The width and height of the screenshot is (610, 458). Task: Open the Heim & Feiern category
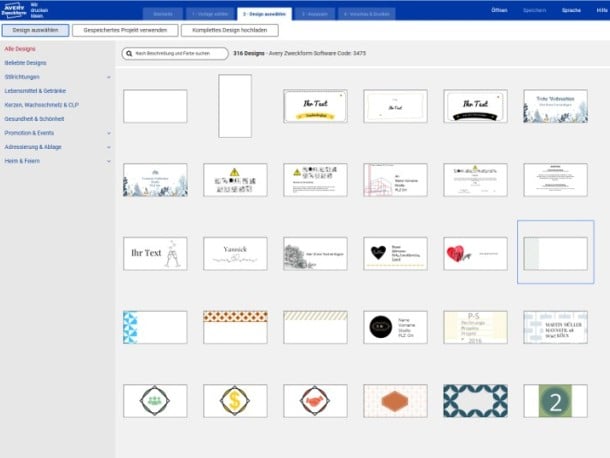click(x=22, y=161)
